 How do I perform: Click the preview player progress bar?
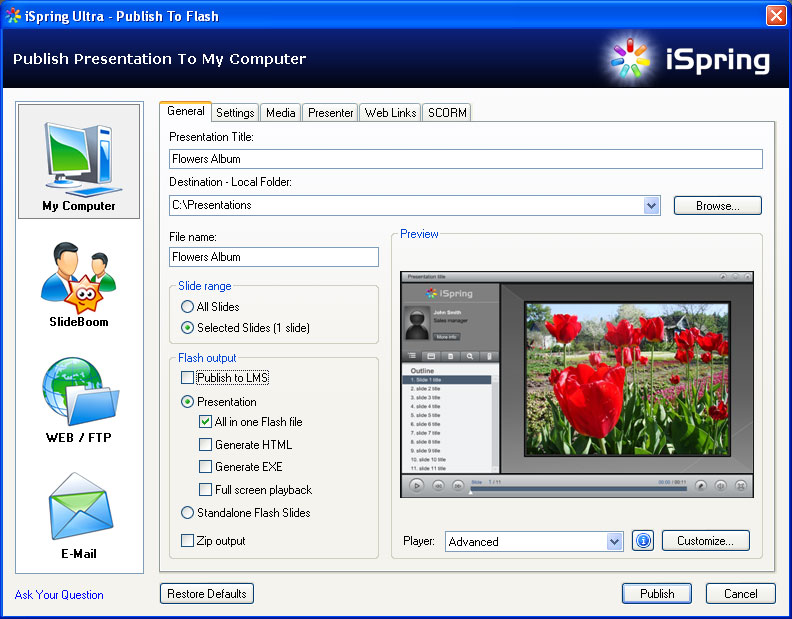click(x=578, y=489)
